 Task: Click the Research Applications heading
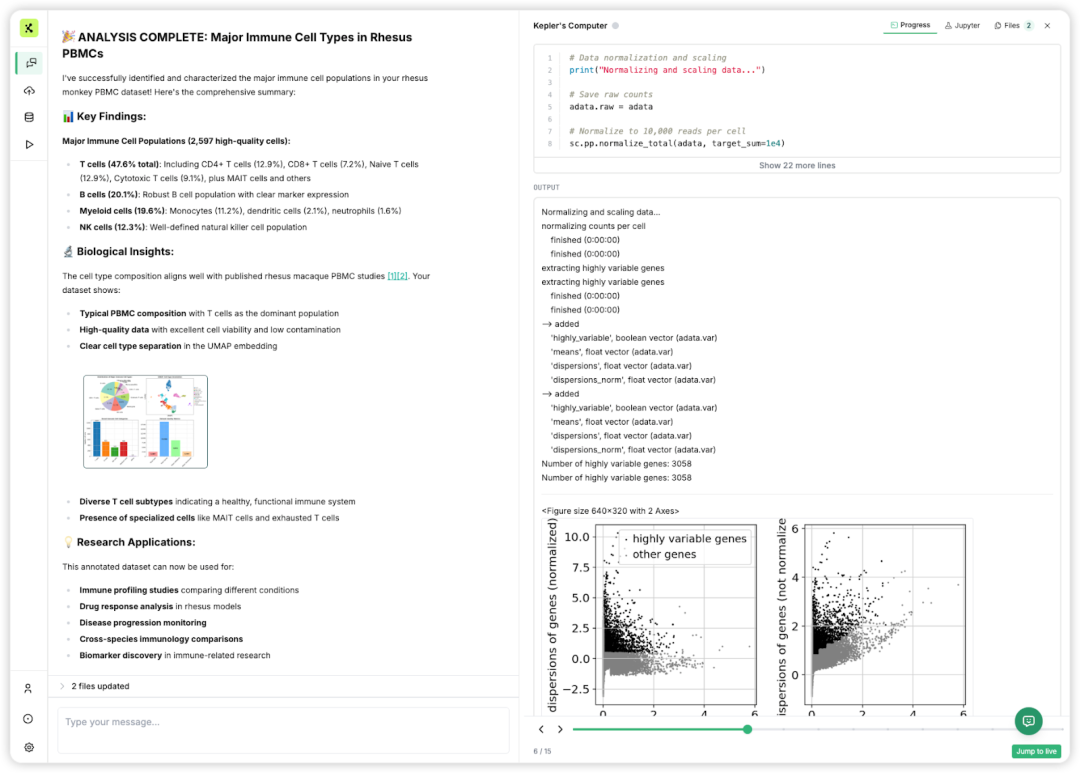tap(129, 542)
